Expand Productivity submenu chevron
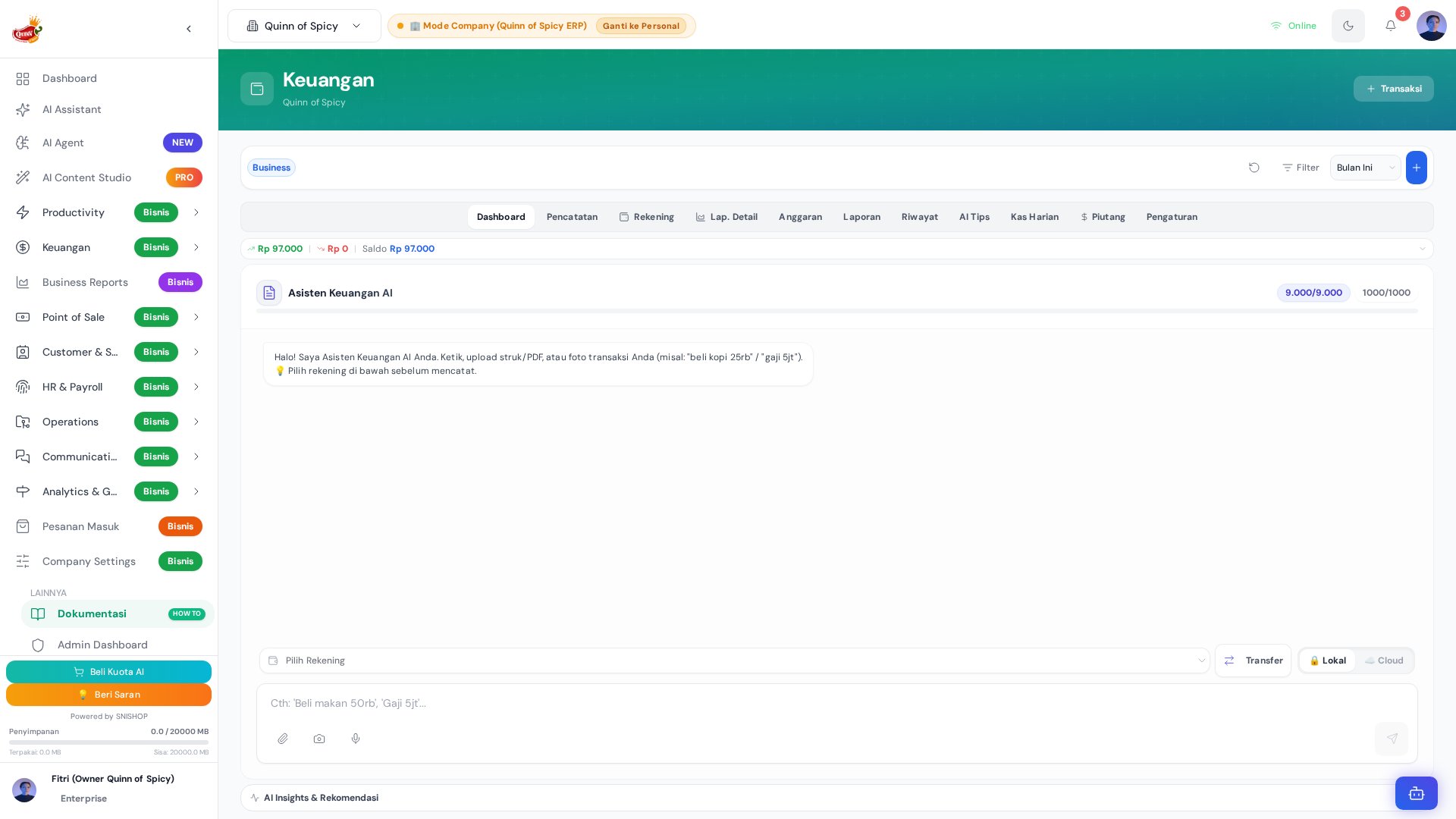Image resolution: width=1456 pixels, height=819 pixels. click(196, 212)
